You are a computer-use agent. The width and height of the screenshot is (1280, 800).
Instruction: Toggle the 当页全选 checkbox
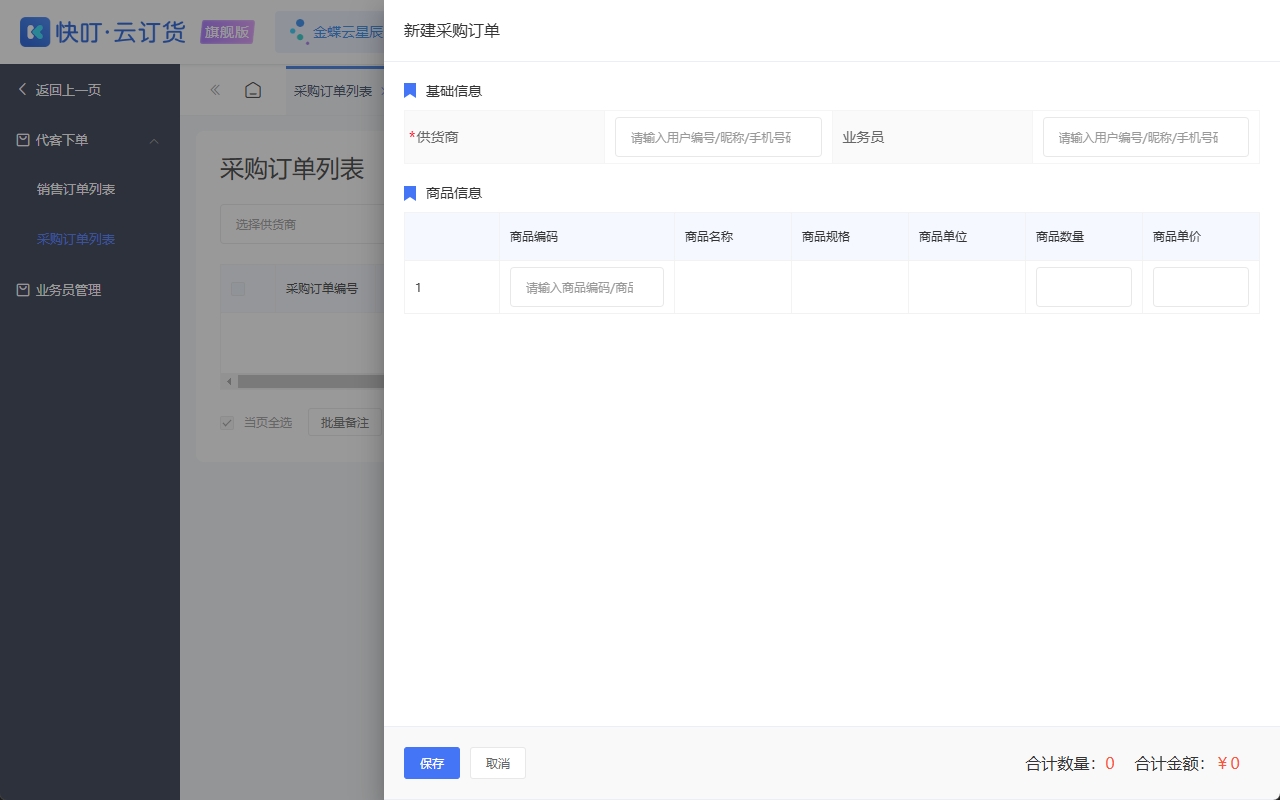tap(227, 423)
